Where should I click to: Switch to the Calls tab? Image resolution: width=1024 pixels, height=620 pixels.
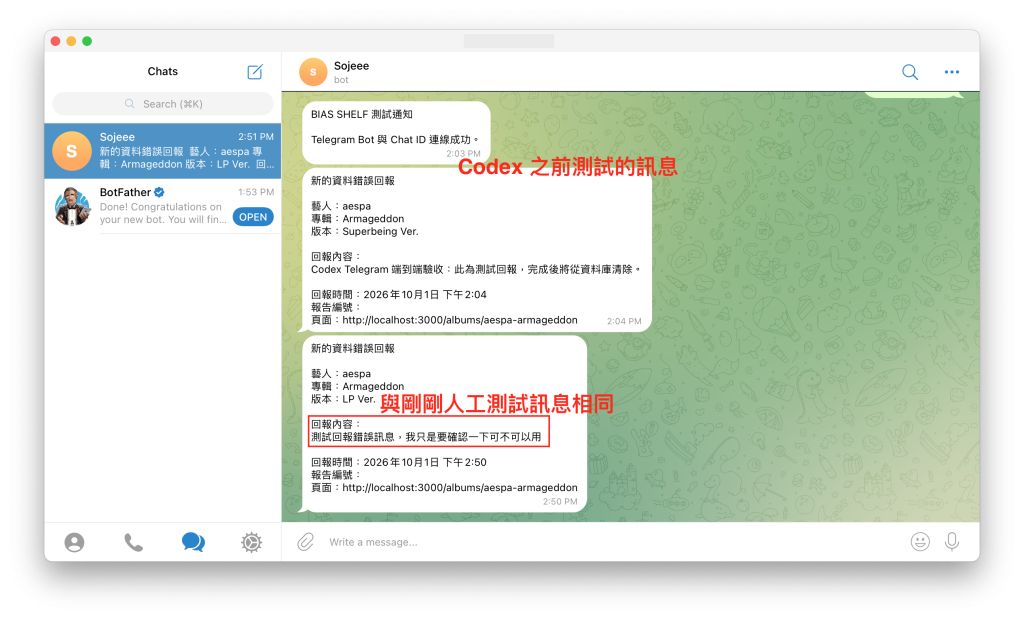(x=133, y=542)
